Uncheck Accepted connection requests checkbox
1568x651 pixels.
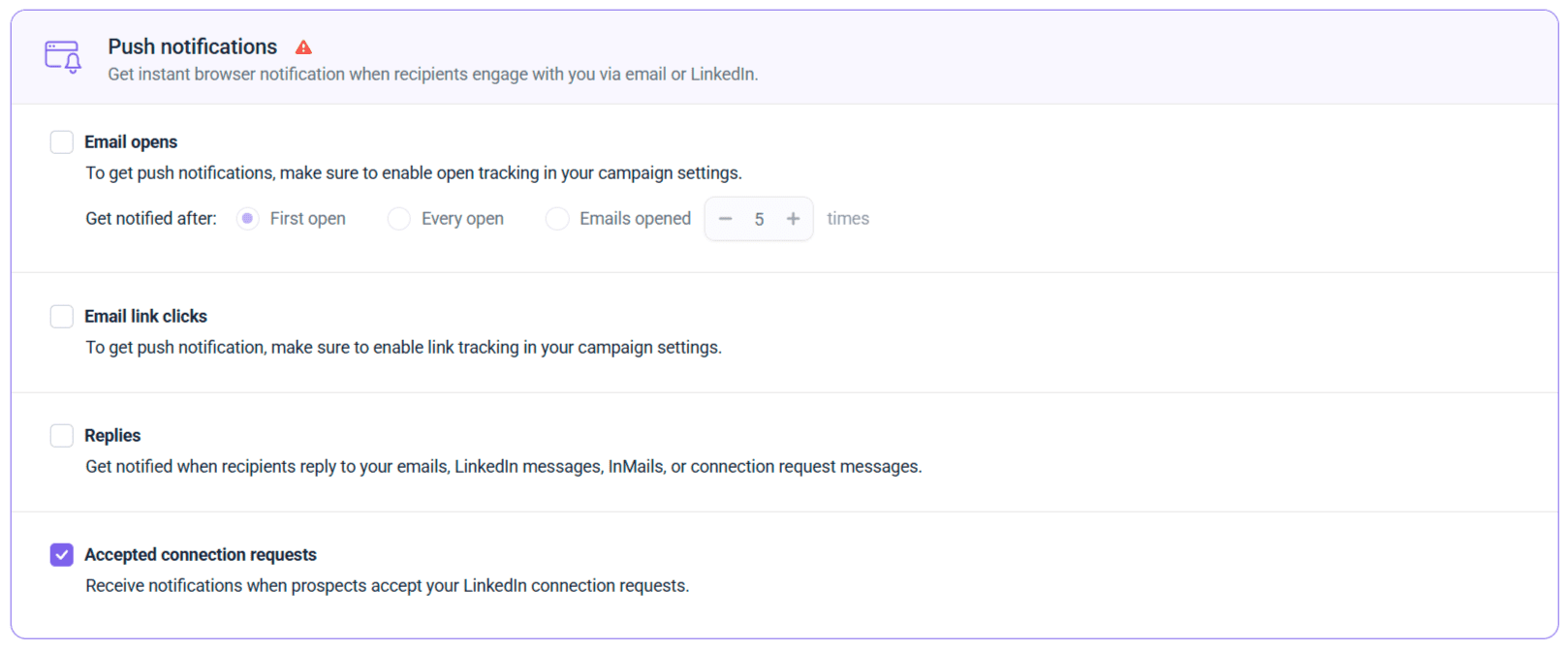[62, 555]
